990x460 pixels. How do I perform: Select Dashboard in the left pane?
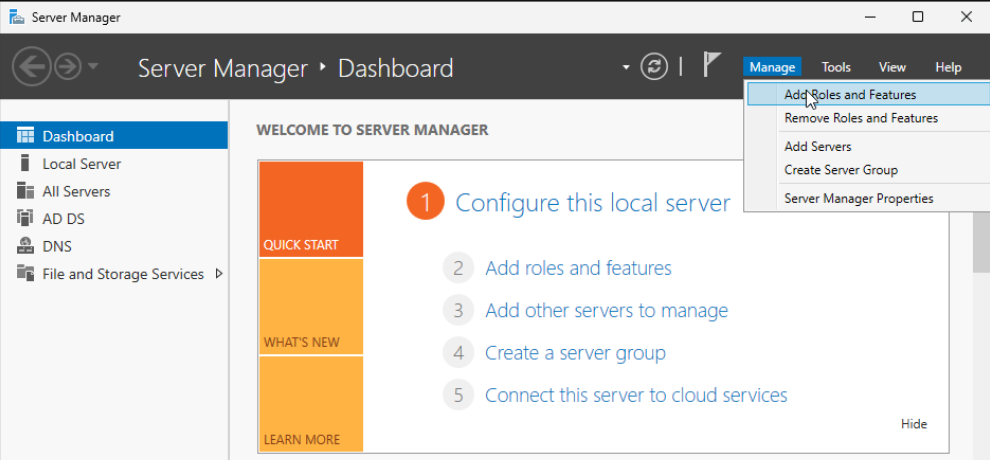coord(114,136)
